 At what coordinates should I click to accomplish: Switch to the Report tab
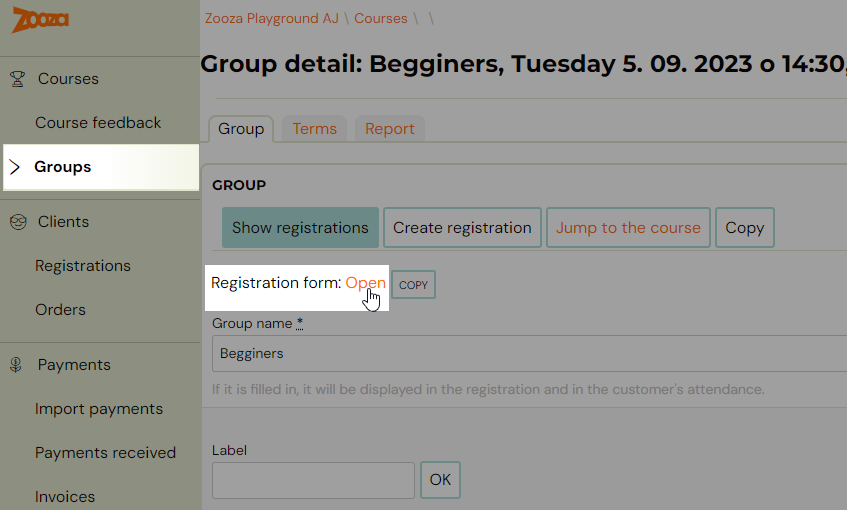(x=389, y=129)
